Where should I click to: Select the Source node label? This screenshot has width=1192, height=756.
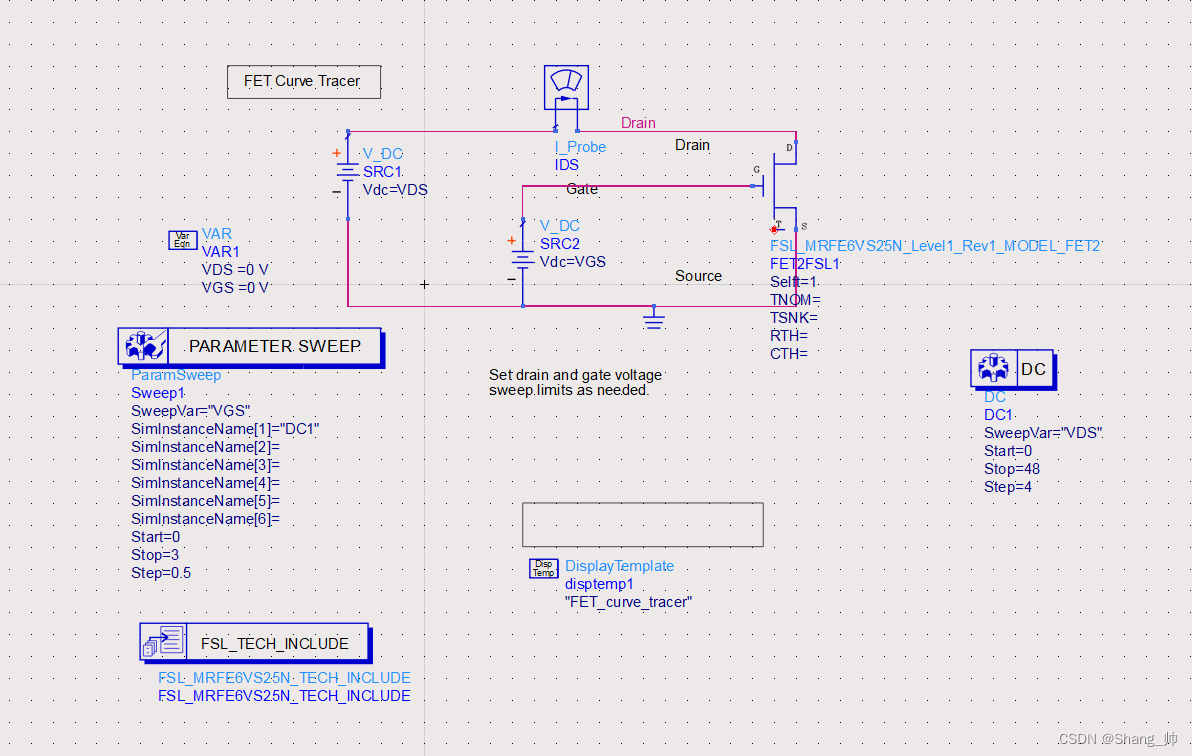point(697,275)
